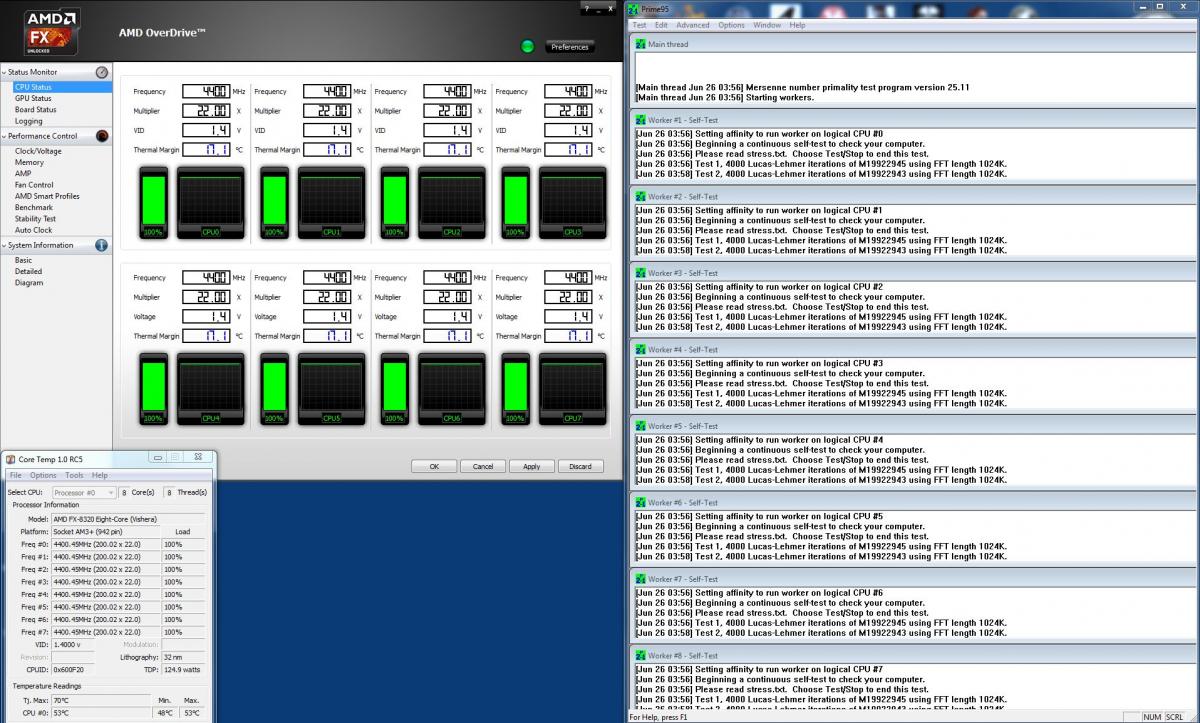Click the CPU4 100% load bar
Image resolution: width=1200 pixels, height=723 pixels.
(153, 390)
